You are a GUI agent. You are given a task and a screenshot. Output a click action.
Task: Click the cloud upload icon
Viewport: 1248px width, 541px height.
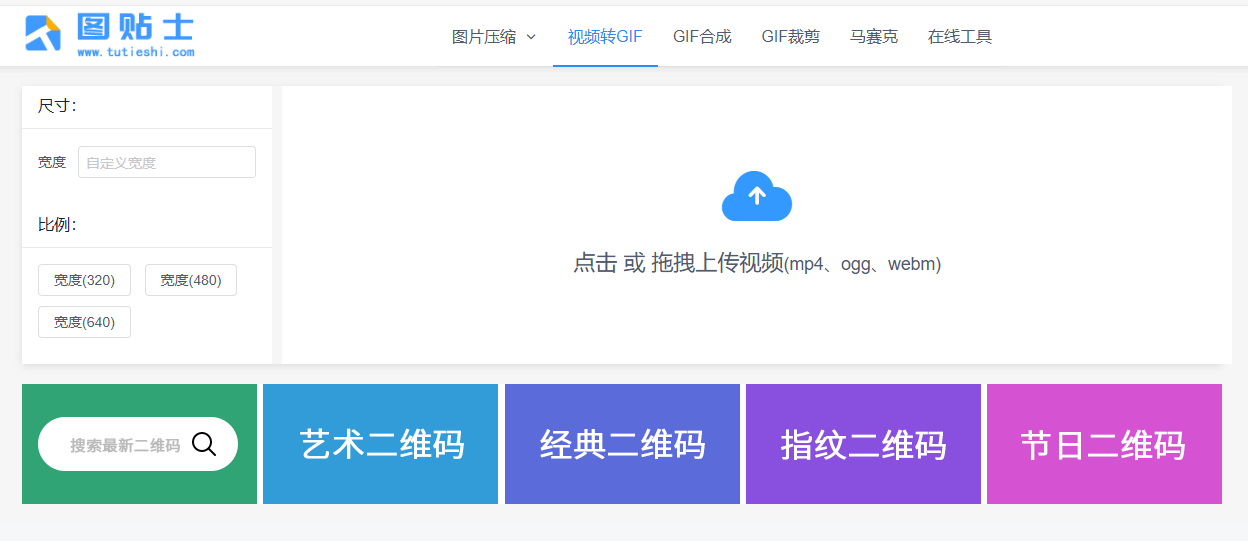757,196
